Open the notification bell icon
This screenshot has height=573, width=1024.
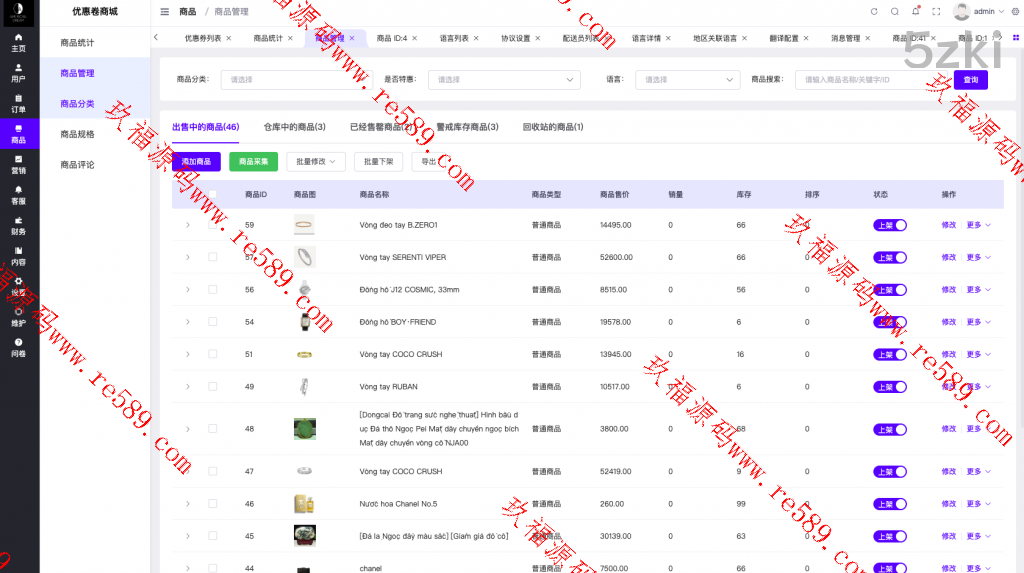pyautogui.click(x=915, y=12)
